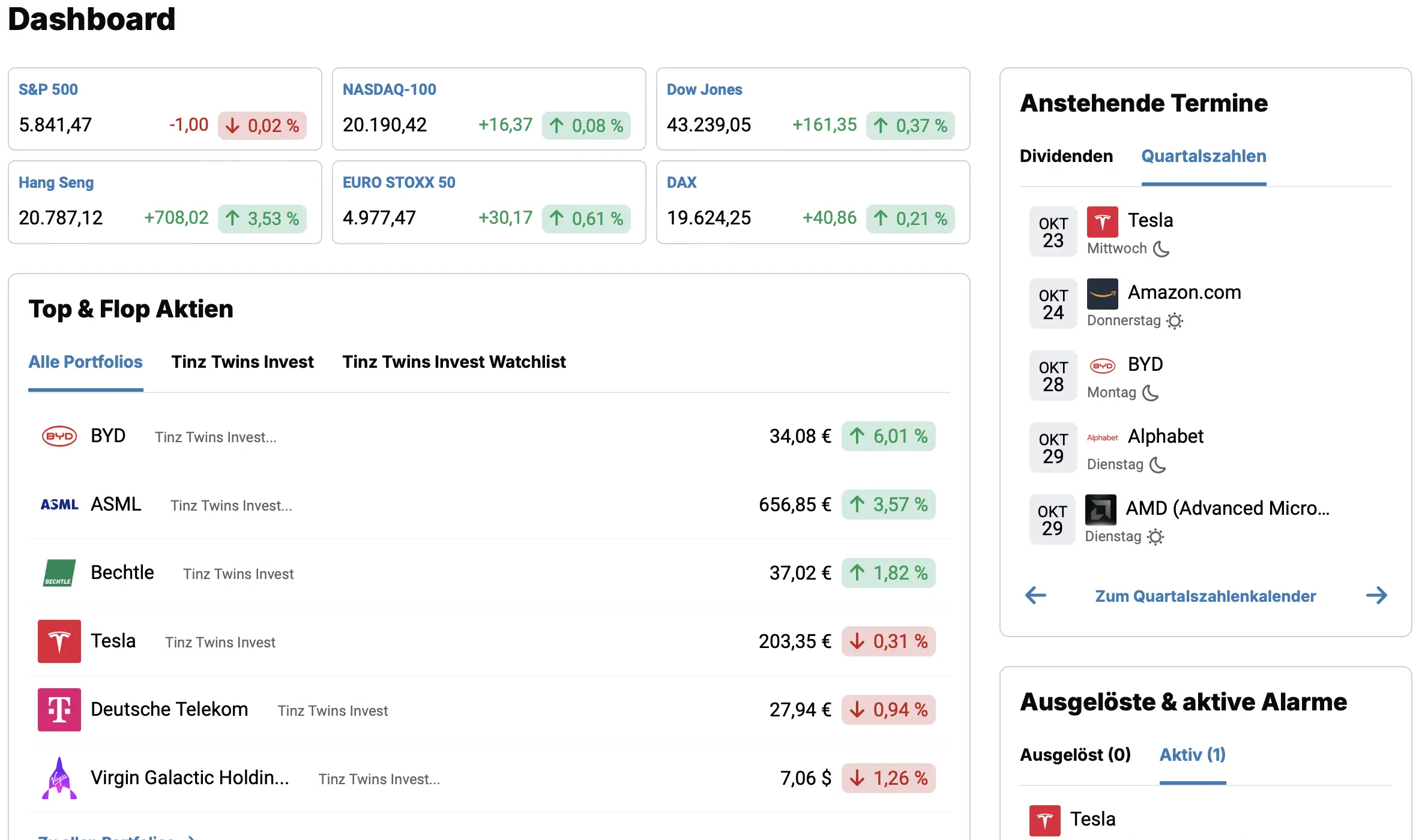Click Virgin Galactic's 1,26 % loss badge
This screenshot has height=840, width=1419.
click(x=888, y=778)
